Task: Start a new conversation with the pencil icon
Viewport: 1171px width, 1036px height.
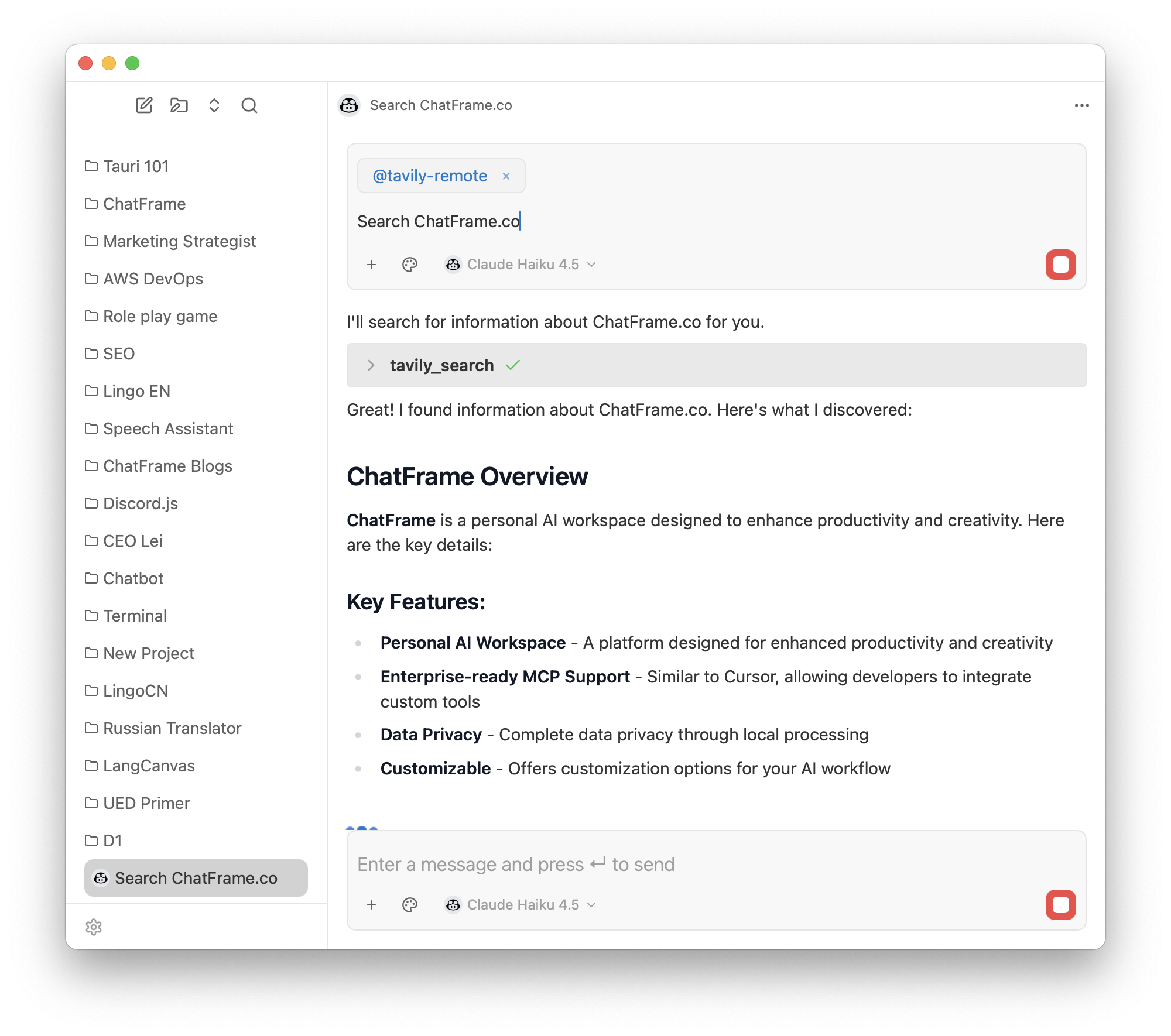Action: pyautogui.click(x=144, y=105)
